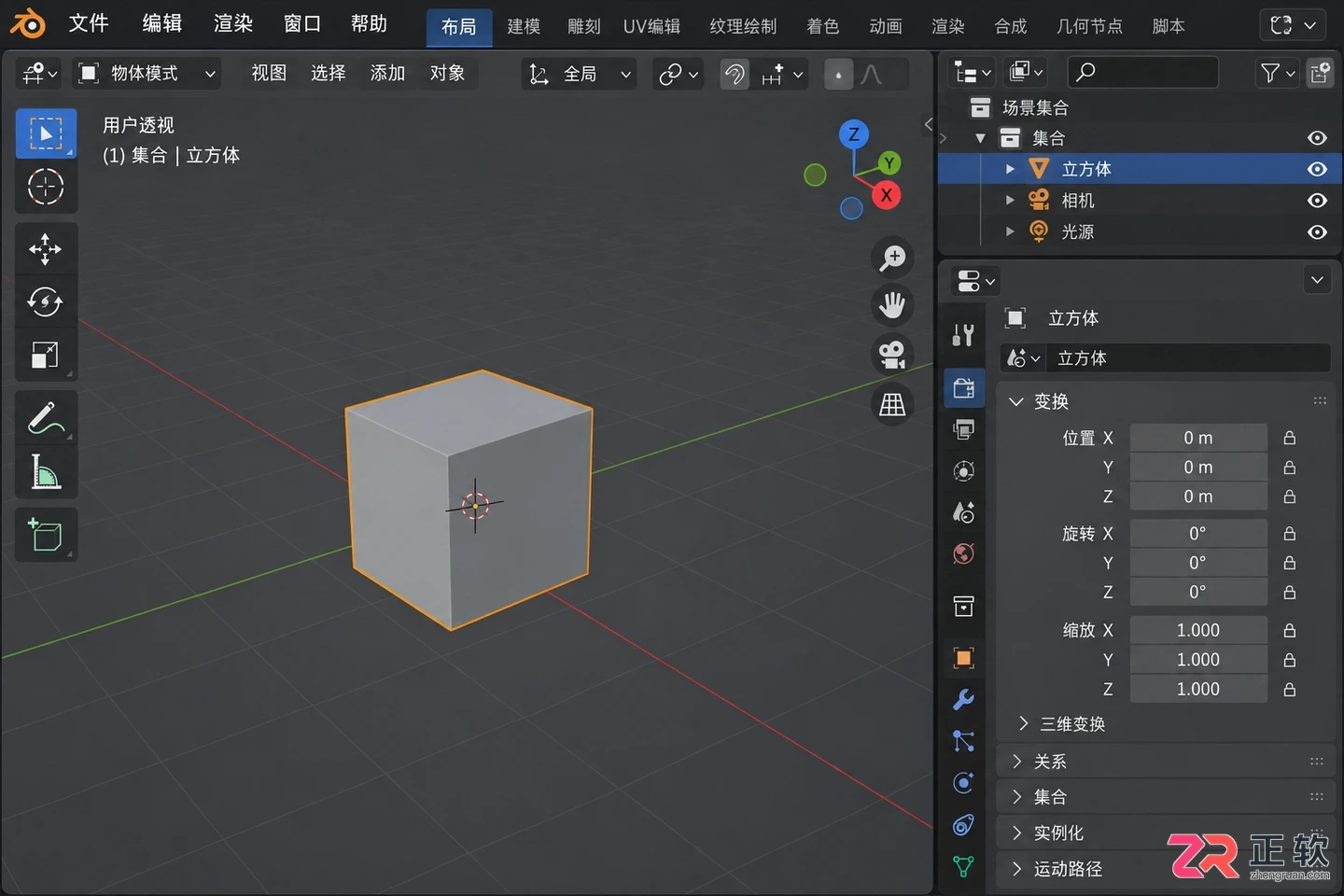The height and width of the screenshot is (896, 1344).
Task: Select the Scale tool
Action: click(x=45, y=355)
